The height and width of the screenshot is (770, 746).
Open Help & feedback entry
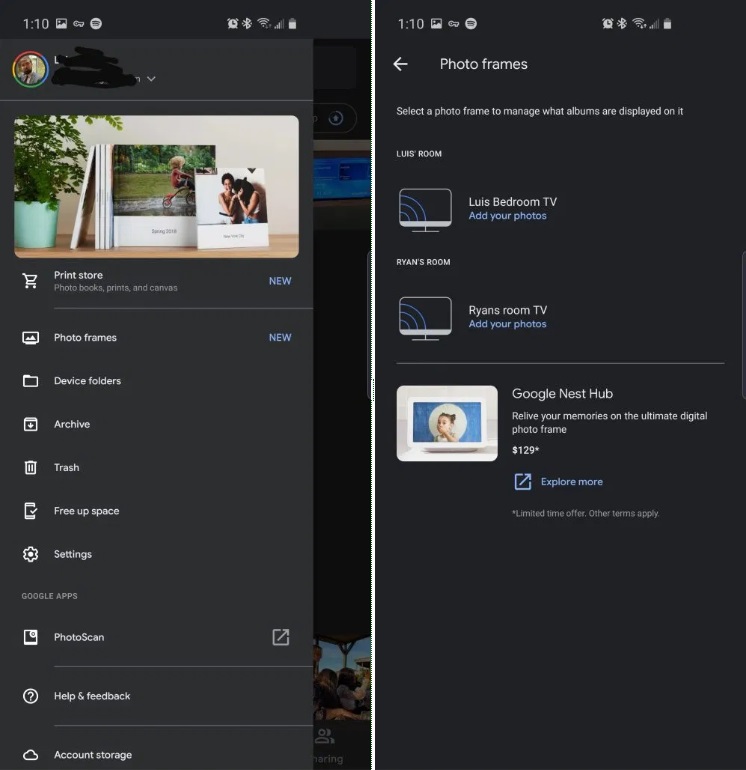(157, 696)
